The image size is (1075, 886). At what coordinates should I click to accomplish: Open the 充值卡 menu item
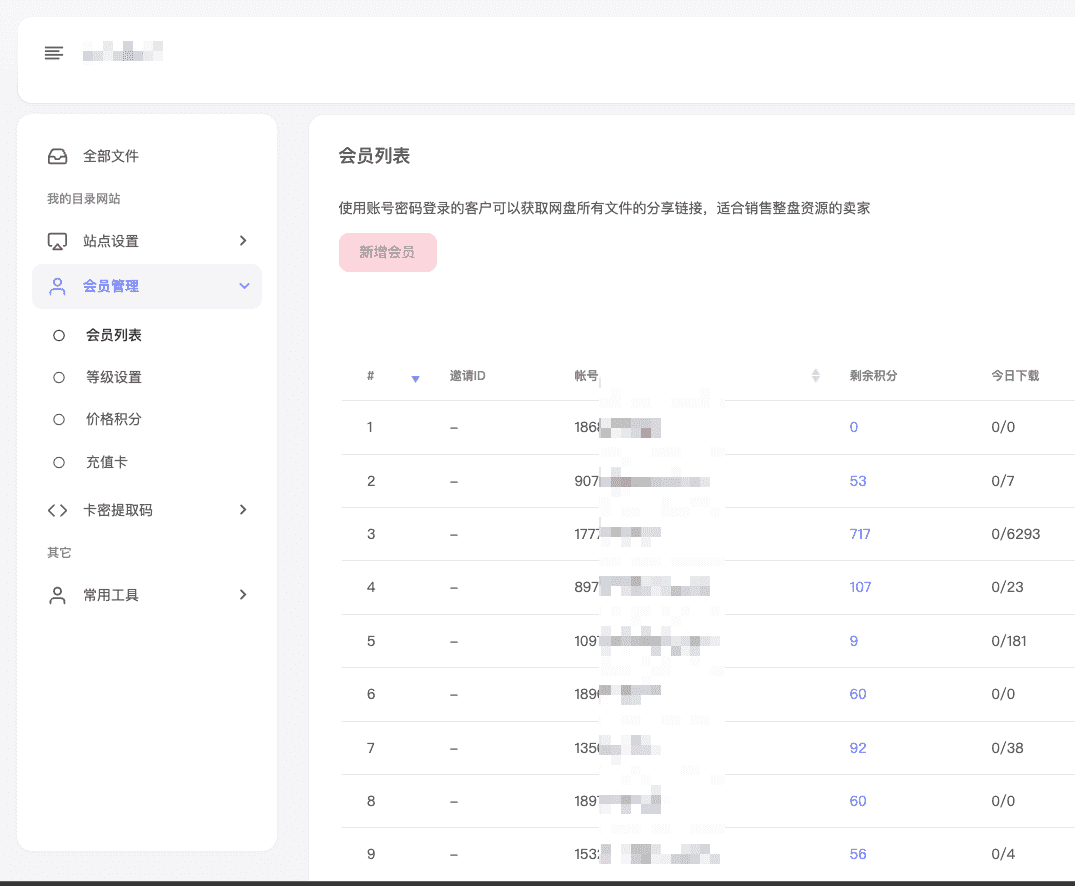(106, 463)
